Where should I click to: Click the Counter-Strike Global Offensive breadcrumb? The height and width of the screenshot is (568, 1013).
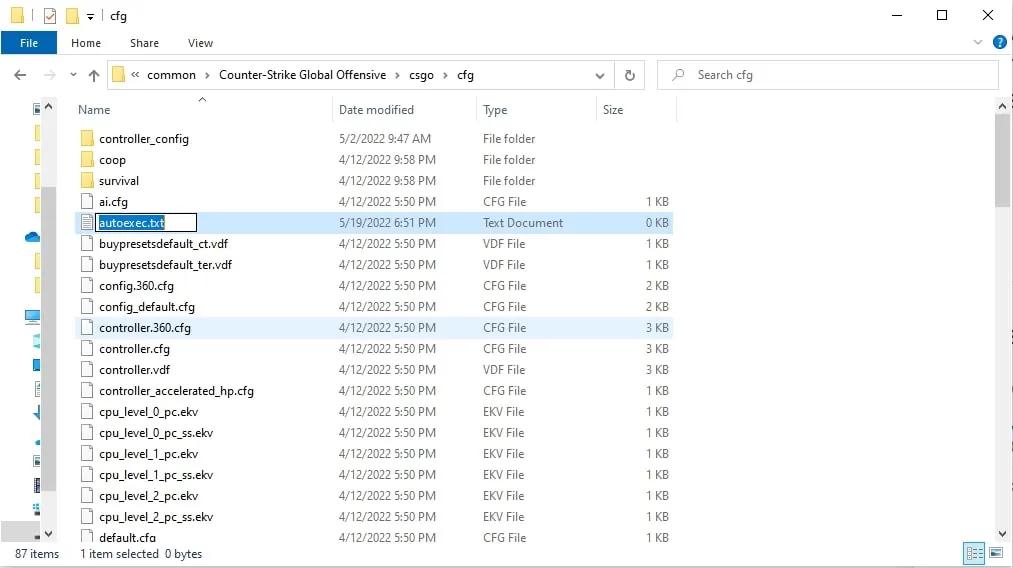302,75
